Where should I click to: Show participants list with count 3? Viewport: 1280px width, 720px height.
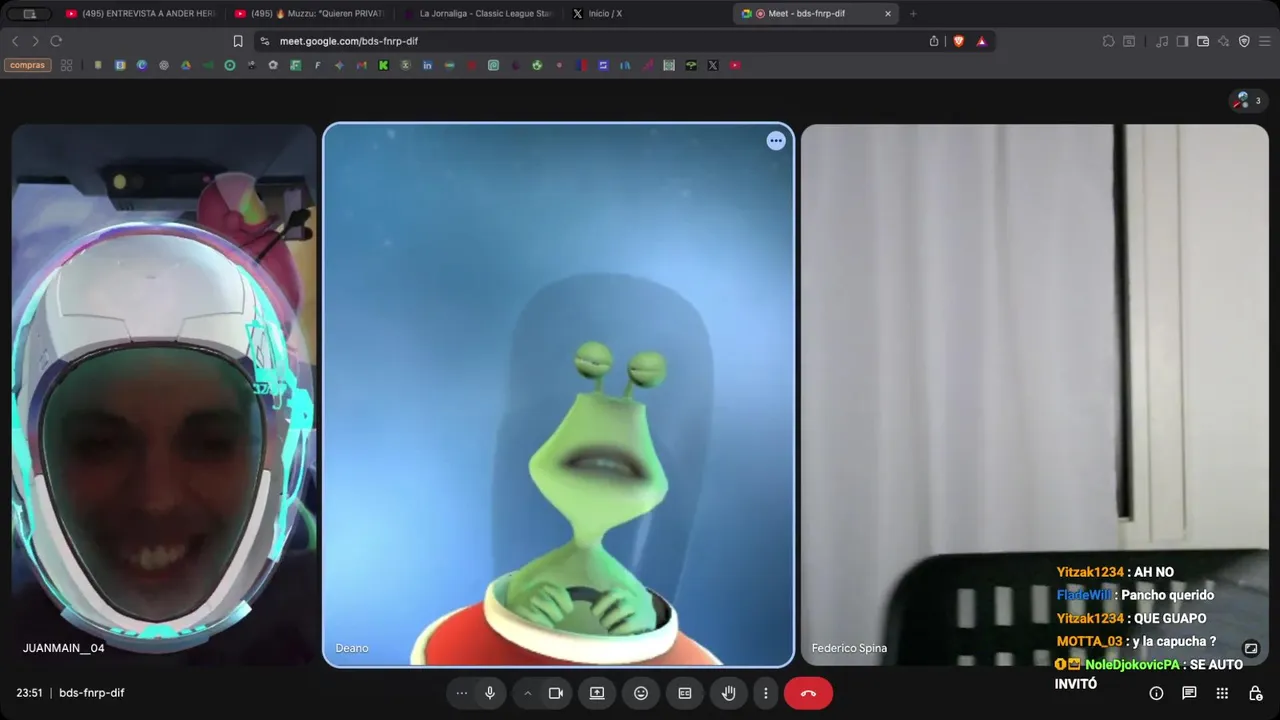click(1248, 100)
